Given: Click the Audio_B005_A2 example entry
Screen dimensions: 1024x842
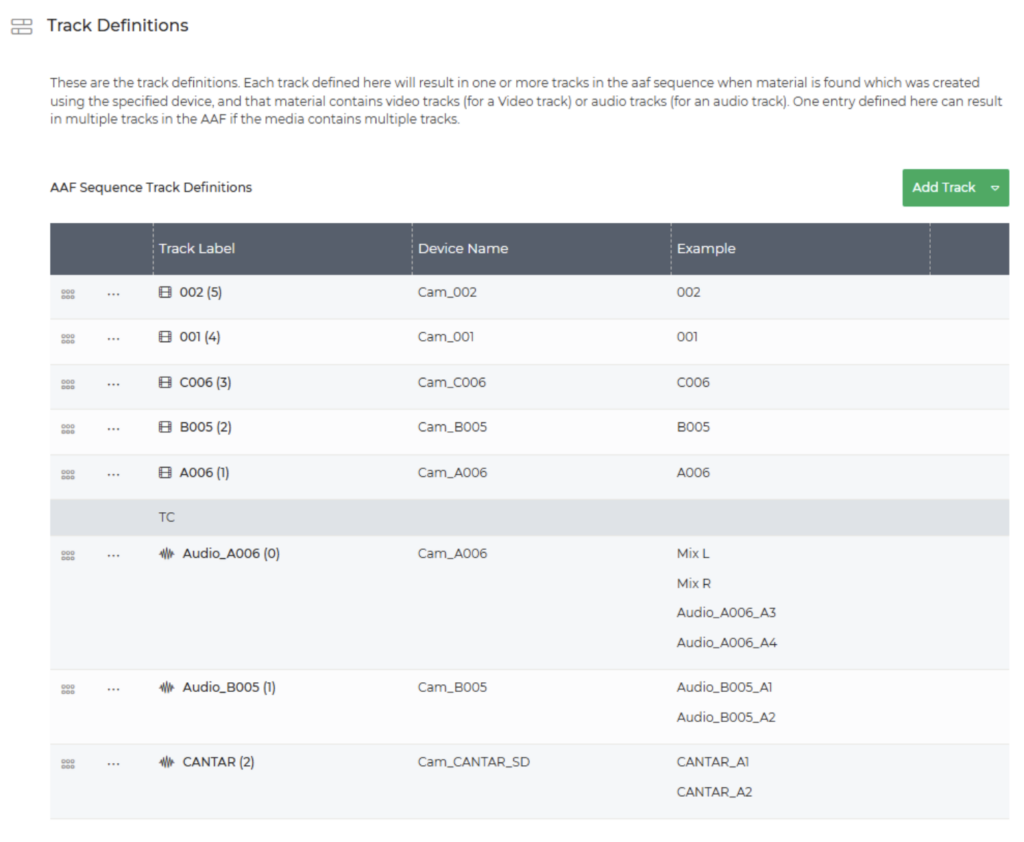Looking at the screenshot, I should tap(726, 717).
